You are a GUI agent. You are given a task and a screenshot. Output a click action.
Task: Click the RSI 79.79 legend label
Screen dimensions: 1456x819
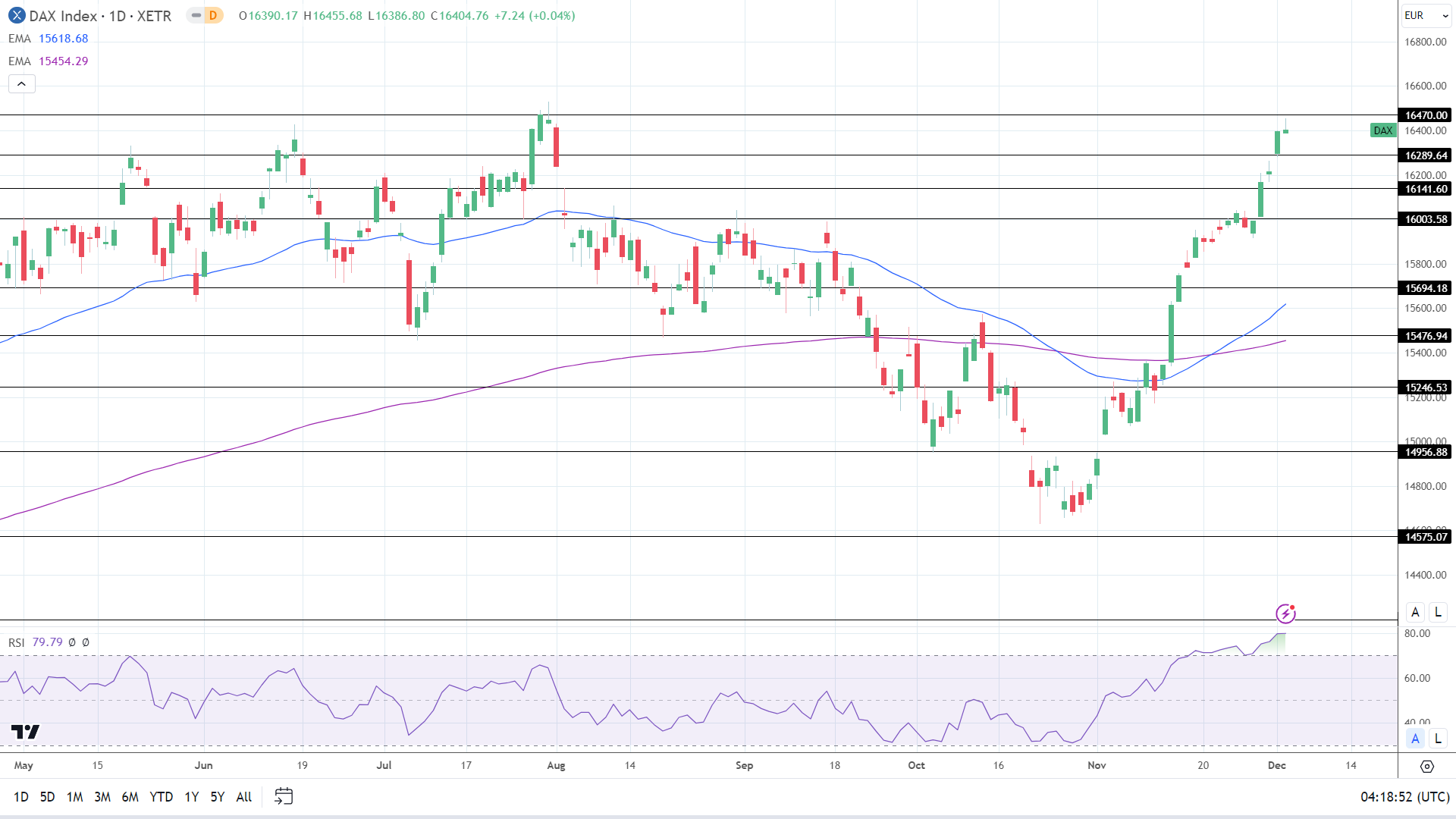36,642
